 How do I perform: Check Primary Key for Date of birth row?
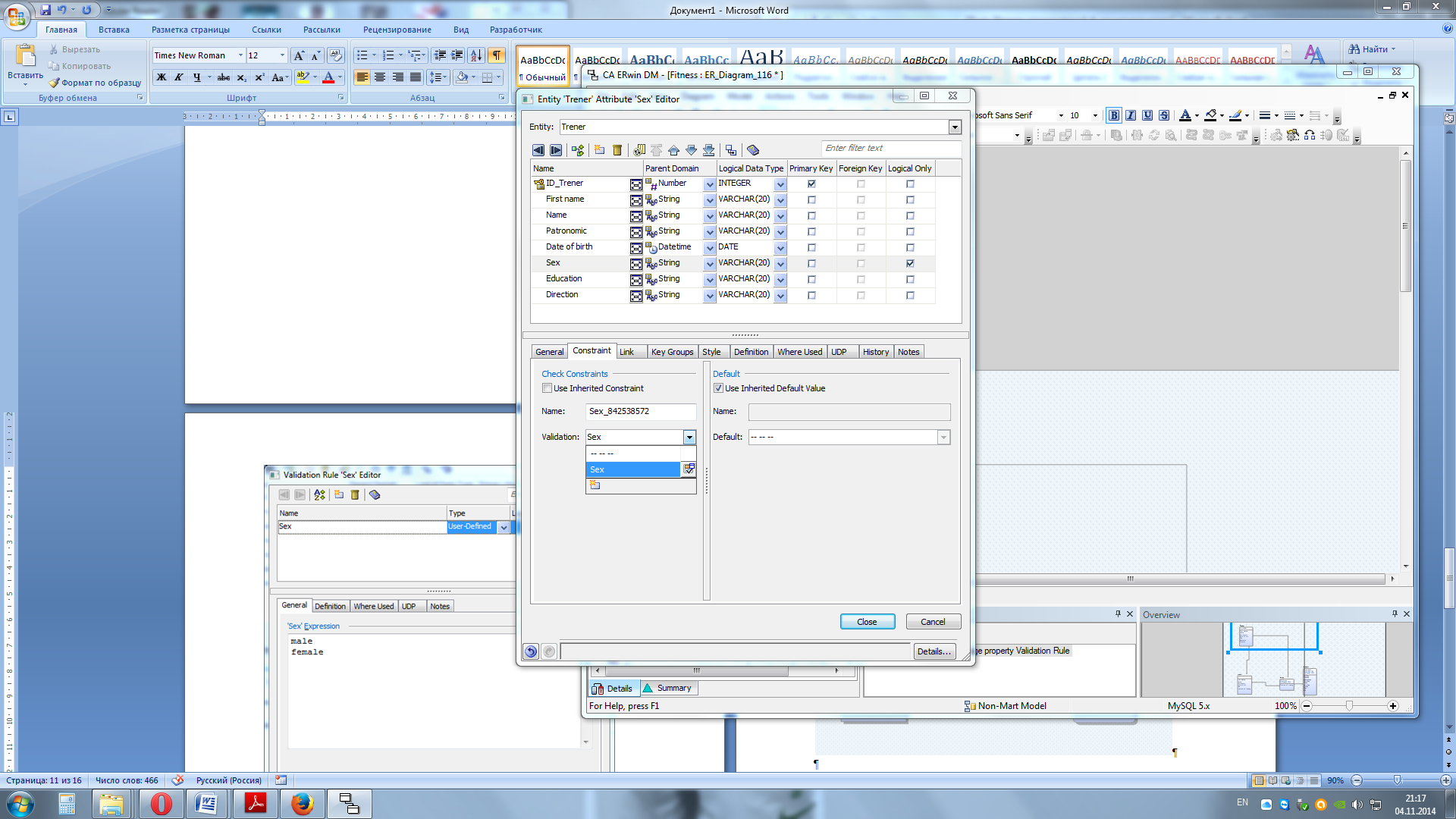point(811,247)
